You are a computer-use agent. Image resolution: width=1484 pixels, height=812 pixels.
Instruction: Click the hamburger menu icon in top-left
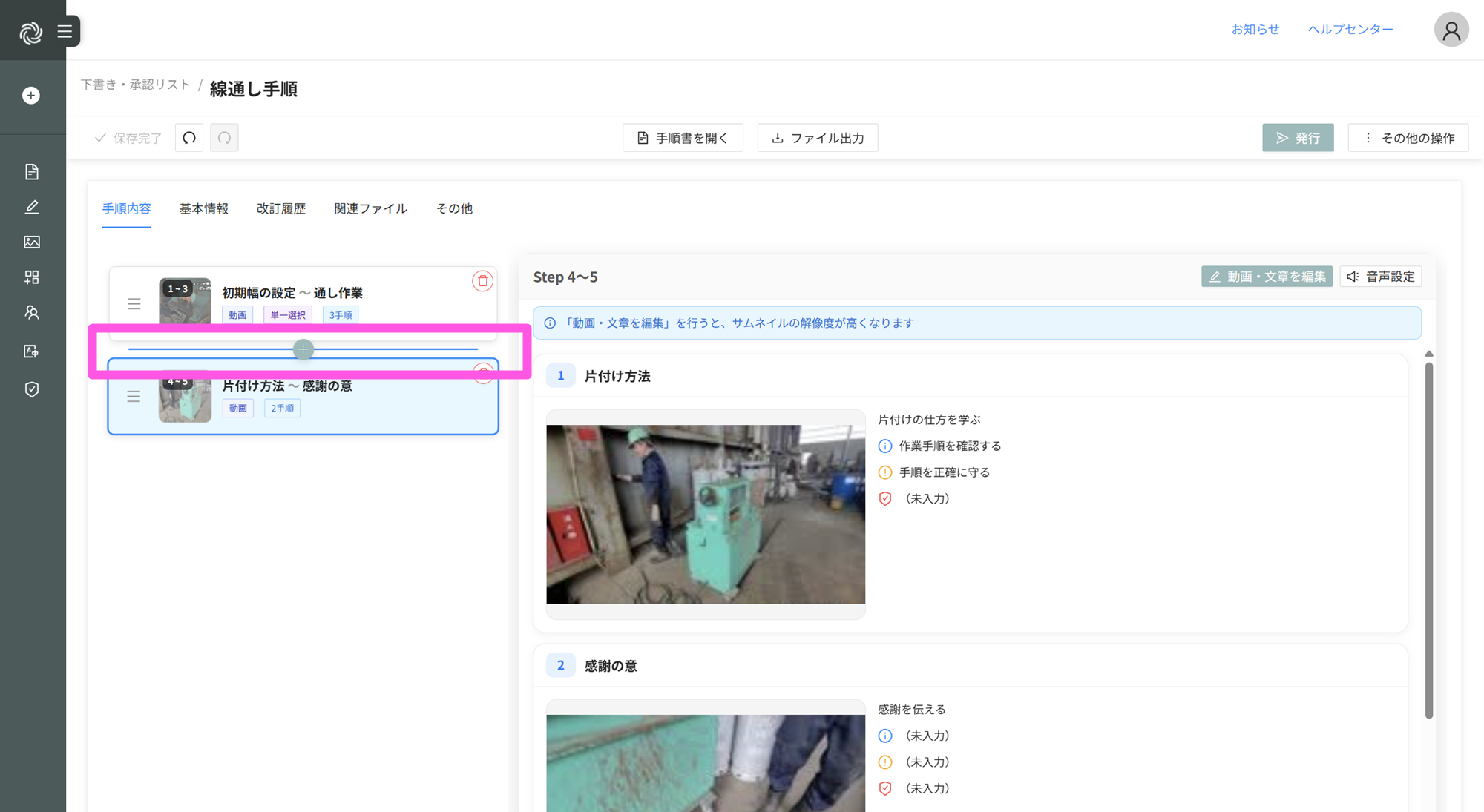coord(65,31)
